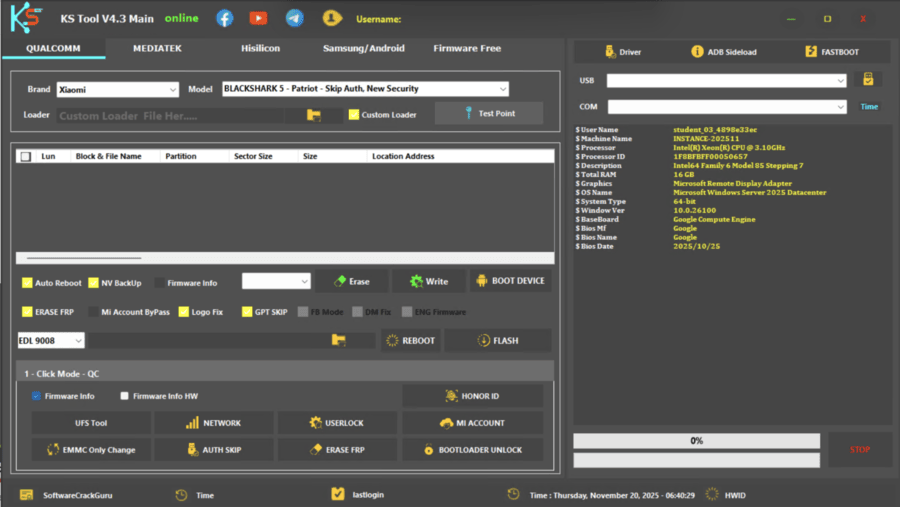This screenshot has height=507, width=900.
Task: Open the Brand dropdown showing Xiaomi
Action: (x=118, y=90)
